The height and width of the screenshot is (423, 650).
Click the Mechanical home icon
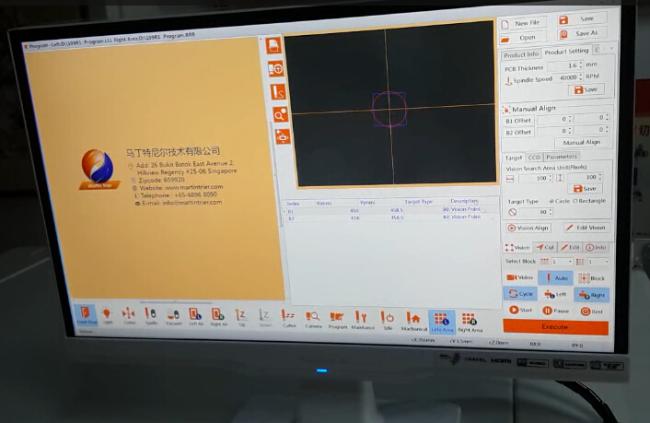click(x=413, y=319)
